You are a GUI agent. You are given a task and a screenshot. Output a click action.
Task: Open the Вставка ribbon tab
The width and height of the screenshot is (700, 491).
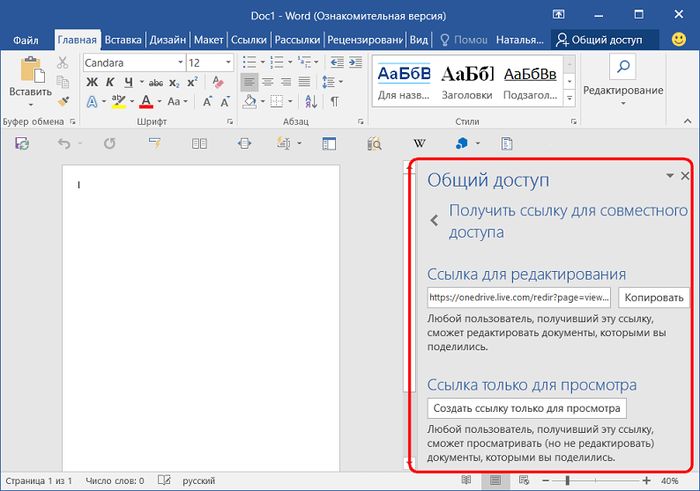(x=124, y=40)
